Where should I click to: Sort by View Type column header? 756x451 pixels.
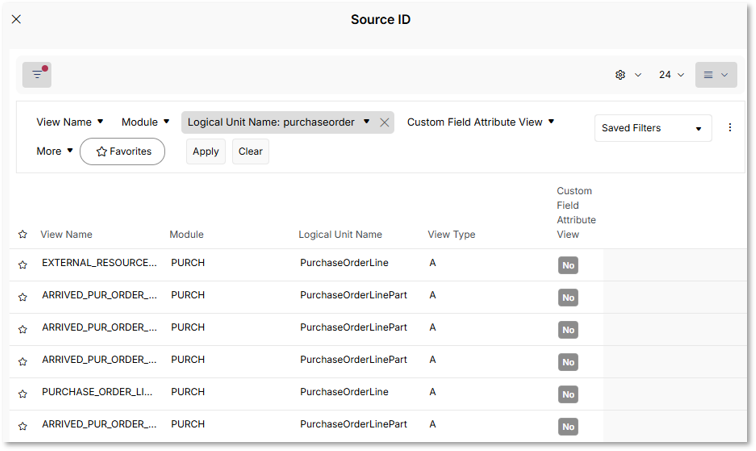point(451,234)
